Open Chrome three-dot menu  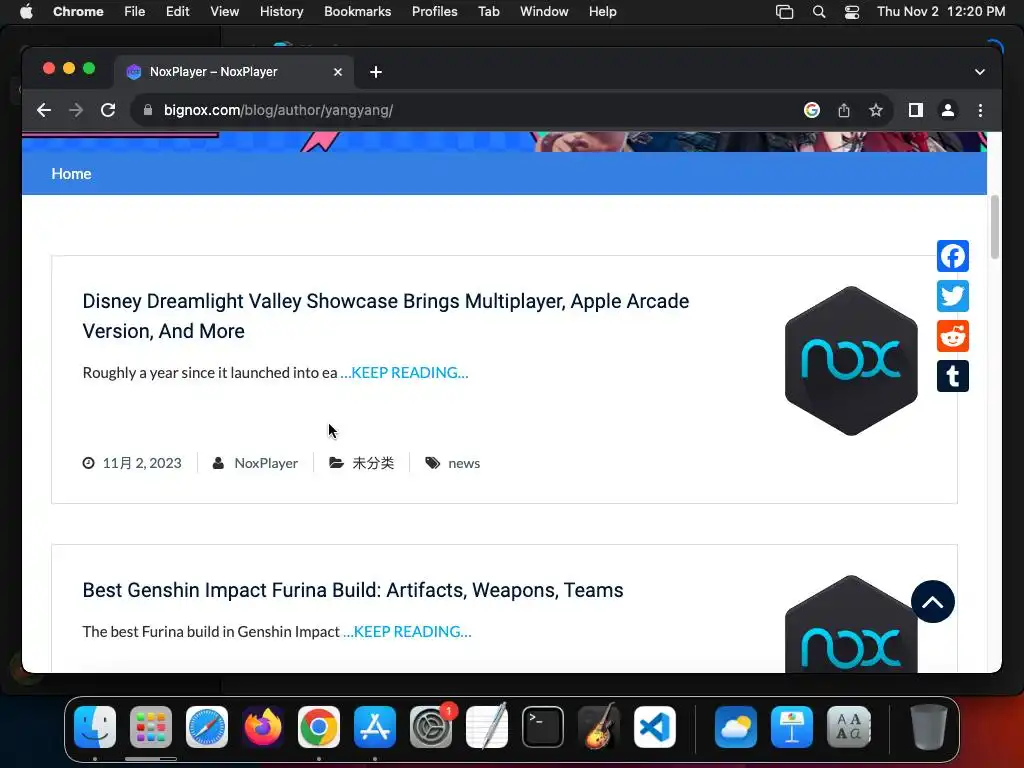tap(980, 110)
